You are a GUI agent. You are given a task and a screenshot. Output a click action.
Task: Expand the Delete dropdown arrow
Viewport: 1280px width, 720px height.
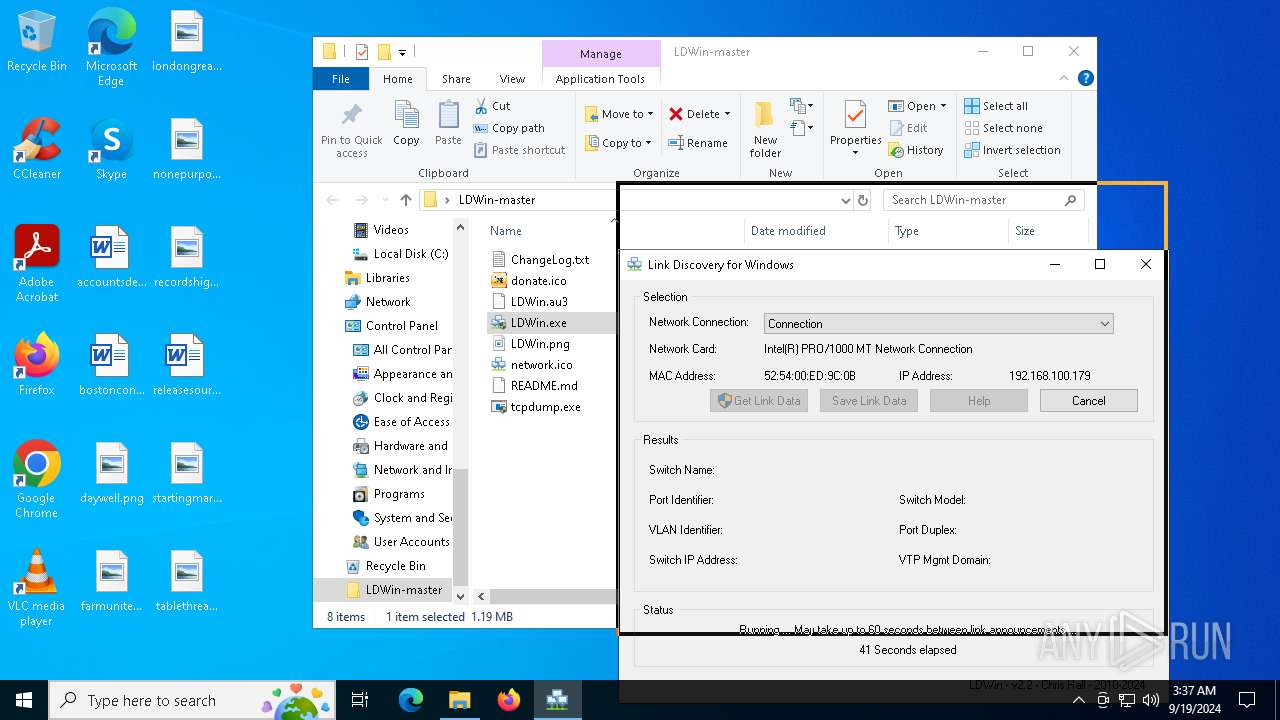(x=727, y=114)
